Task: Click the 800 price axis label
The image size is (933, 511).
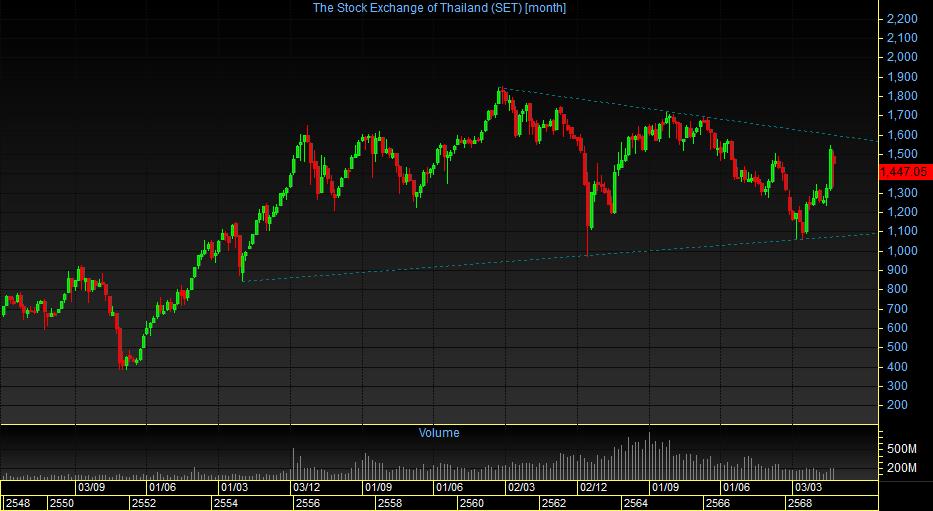Action: click(896, 289)
